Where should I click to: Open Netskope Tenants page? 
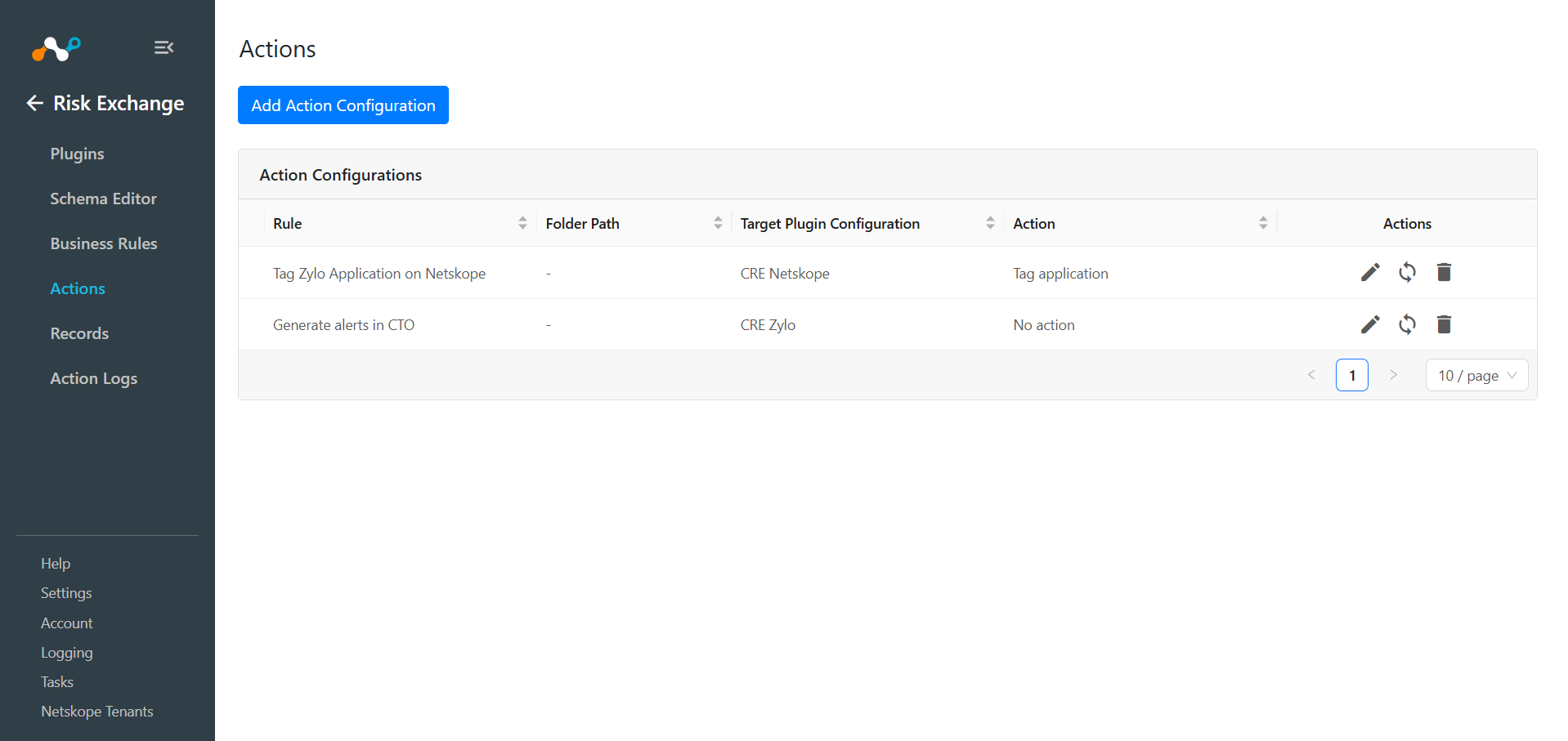[97, 712]
